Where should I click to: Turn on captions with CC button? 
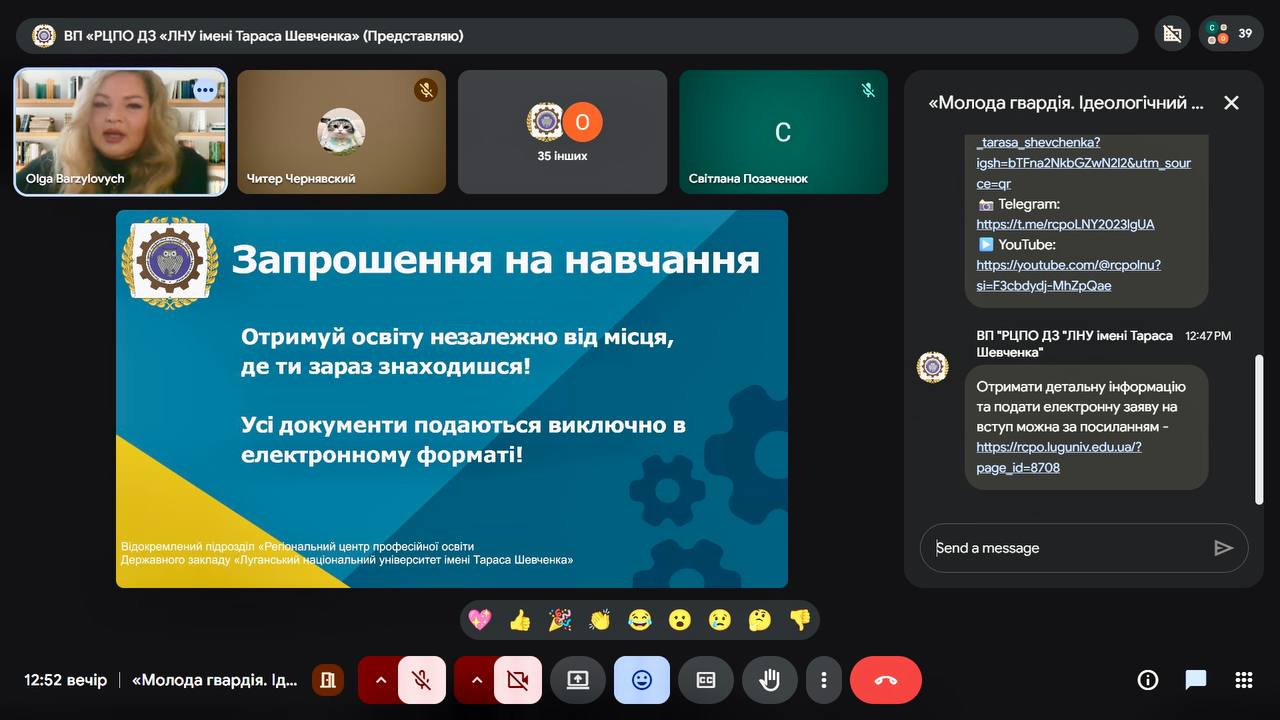point(706,680)
